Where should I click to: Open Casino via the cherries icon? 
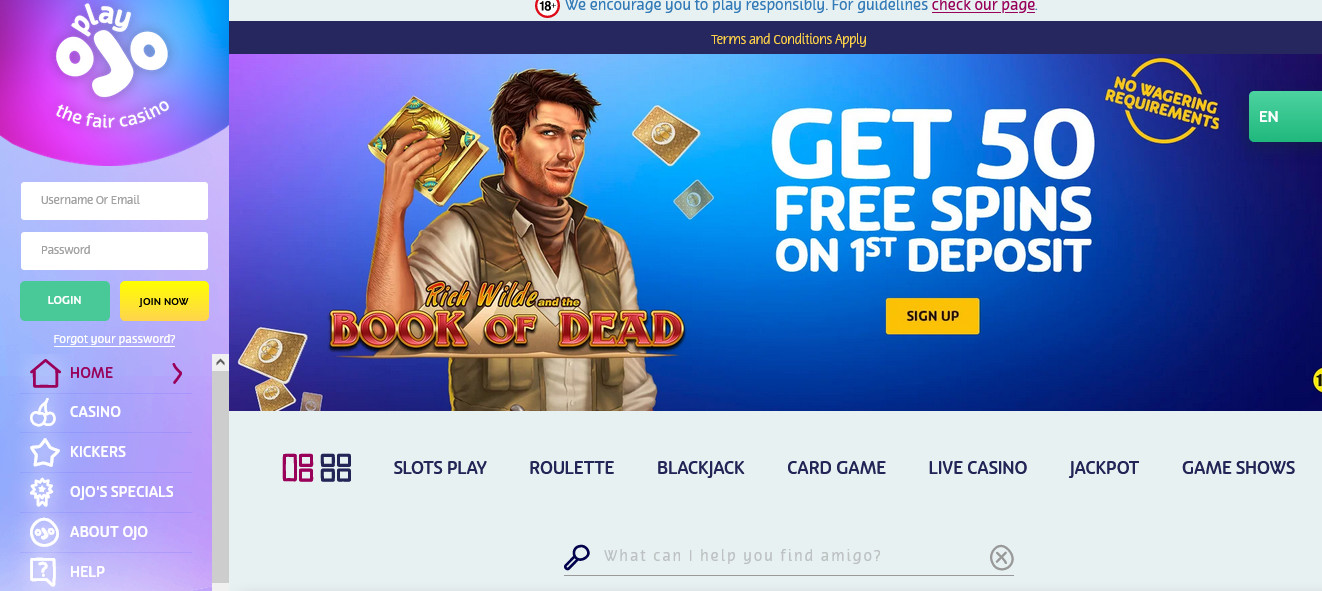pyautogui.click(x=43, y=412)
